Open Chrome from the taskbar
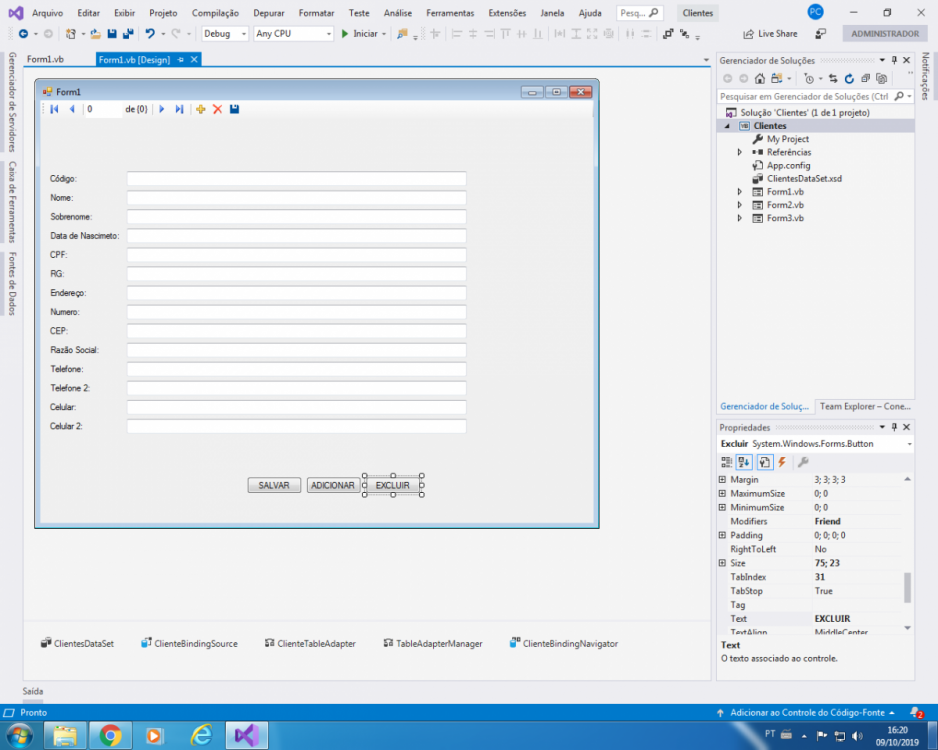The width and height of the screenshot is (938, 750). [x=110, y=735]
